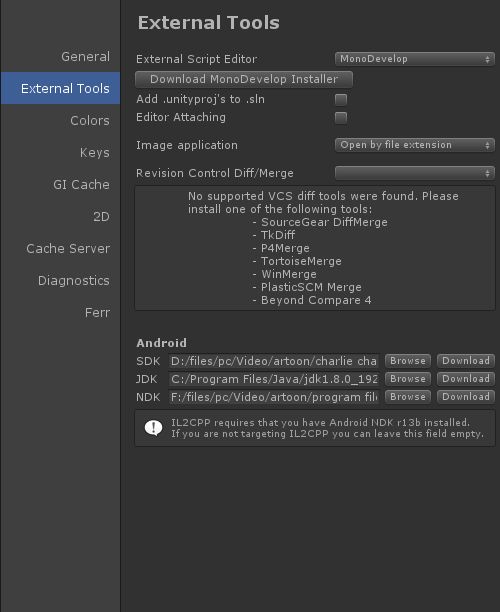Click the External Tools page heading
Screen dimensions: 500x612
click(208, 23)
